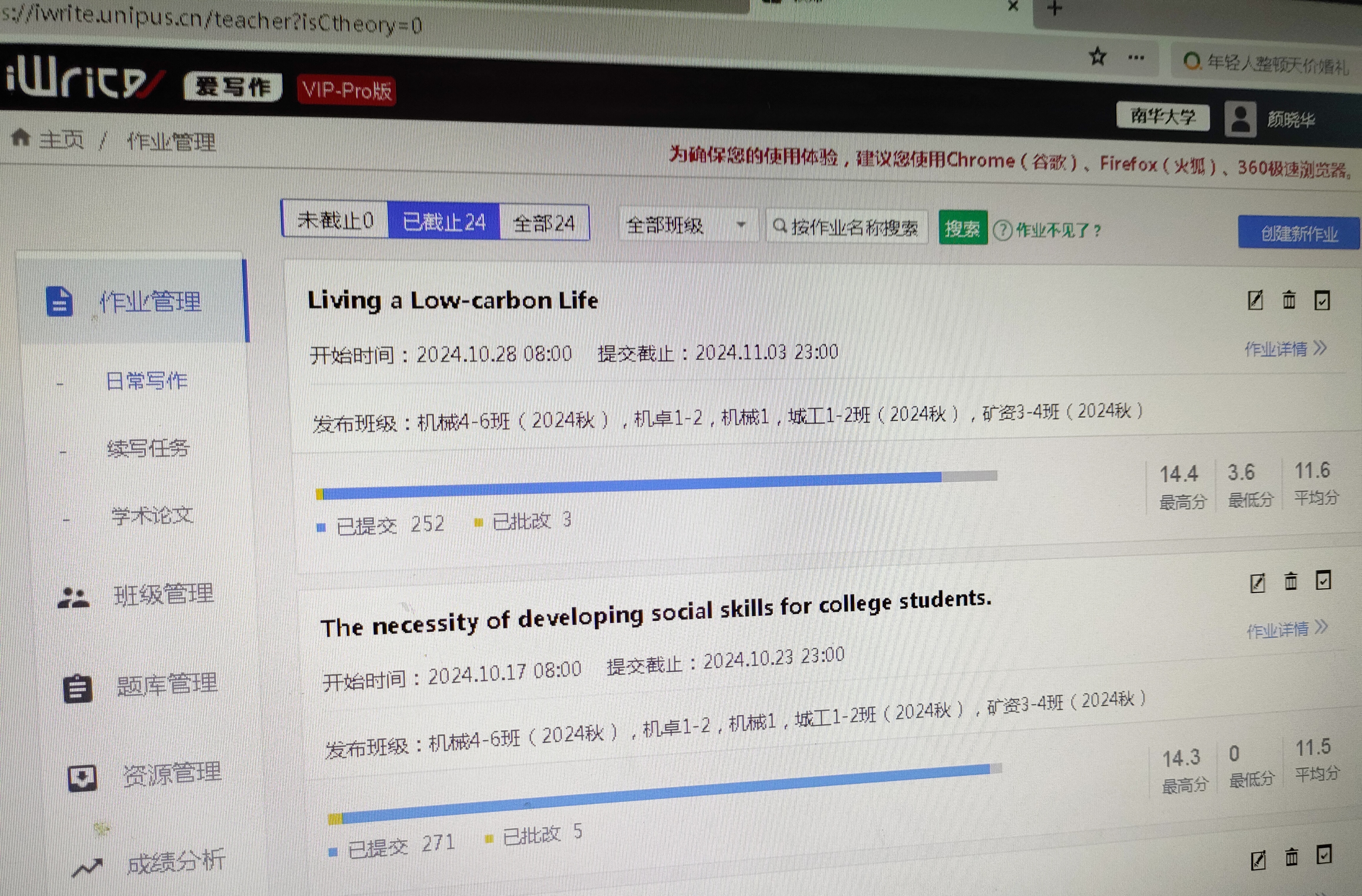Switch to 未截止0 tab

pyautogui.click(x=336, y=221)
